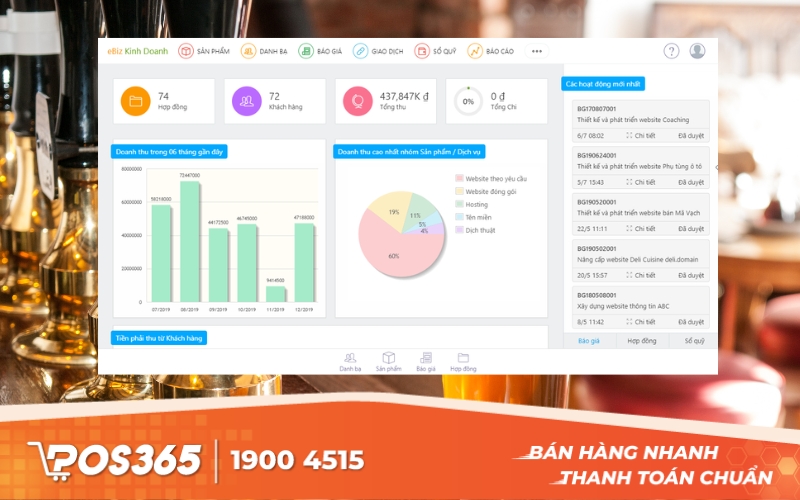This screenshot has height=500, width=800.
Task: Click the Doanh thu trong 06 tháng header
Action: point(169,152)
